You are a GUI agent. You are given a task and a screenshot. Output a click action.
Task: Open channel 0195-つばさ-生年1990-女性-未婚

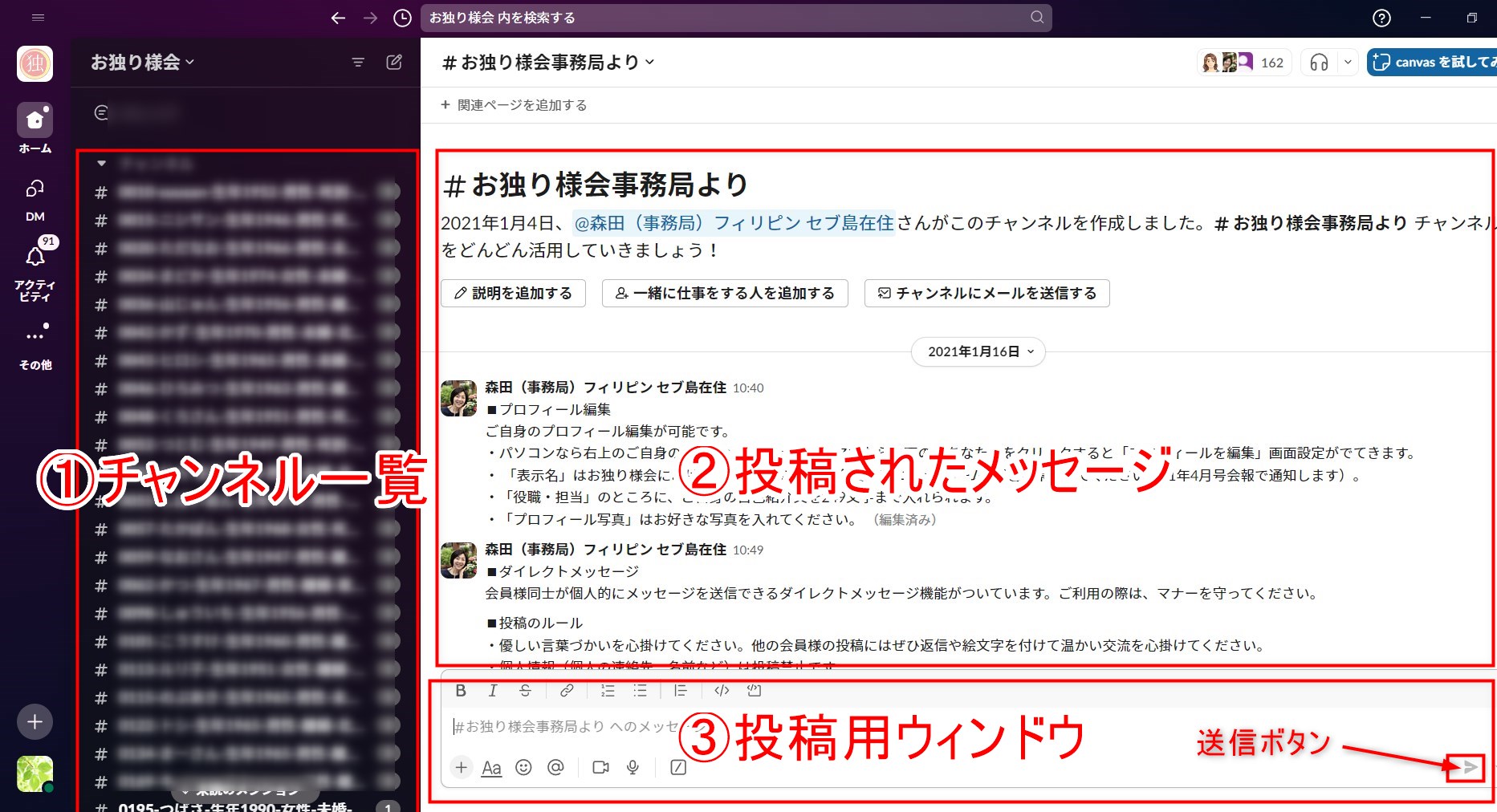point(247,806)
